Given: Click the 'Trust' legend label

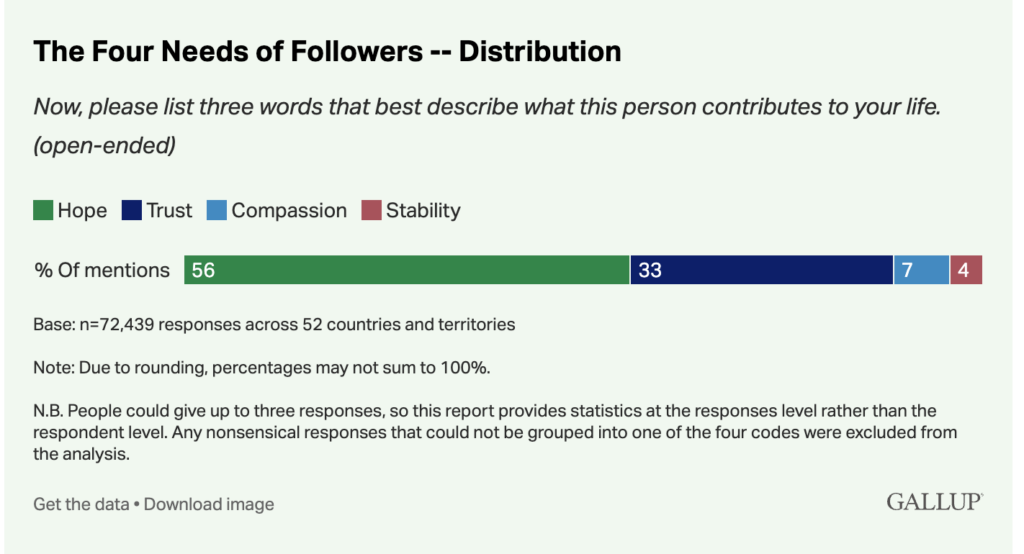Looking at the screenshot, I should [169, 211].
